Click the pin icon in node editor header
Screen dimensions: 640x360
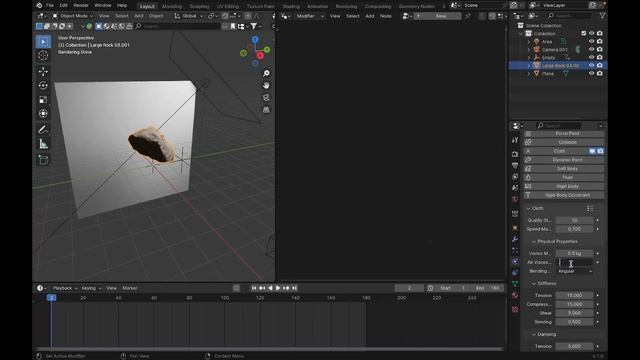coord(468,16)
